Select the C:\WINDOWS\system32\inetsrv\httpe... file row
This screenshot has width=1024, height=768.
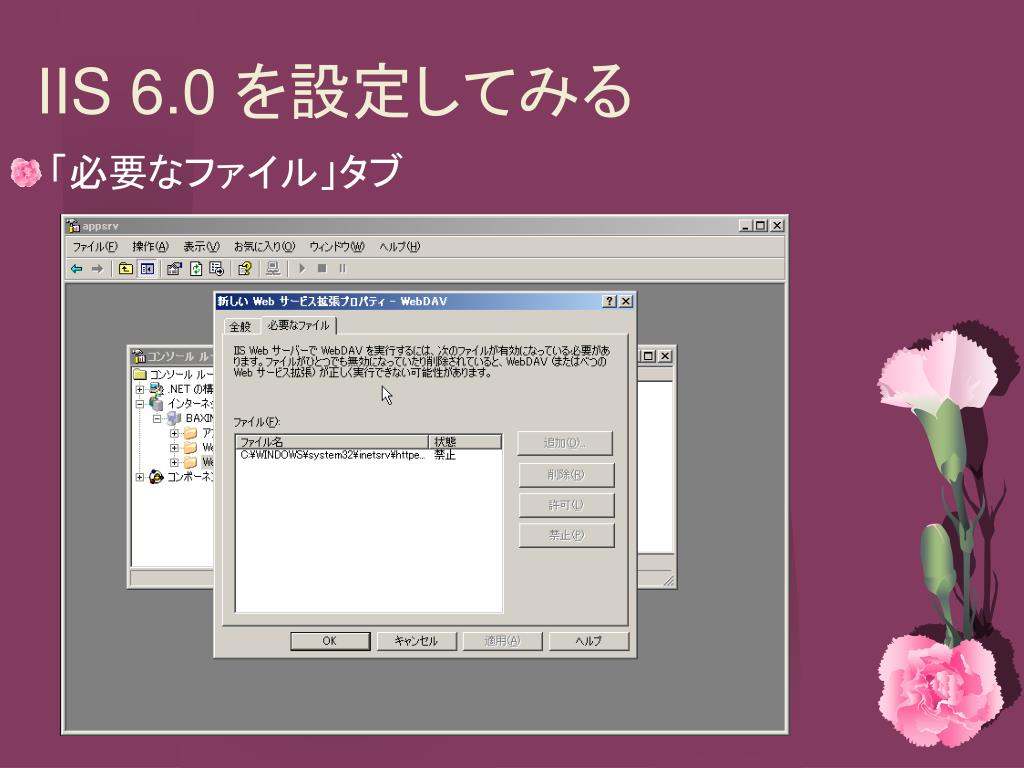click(x=368, y=455)
